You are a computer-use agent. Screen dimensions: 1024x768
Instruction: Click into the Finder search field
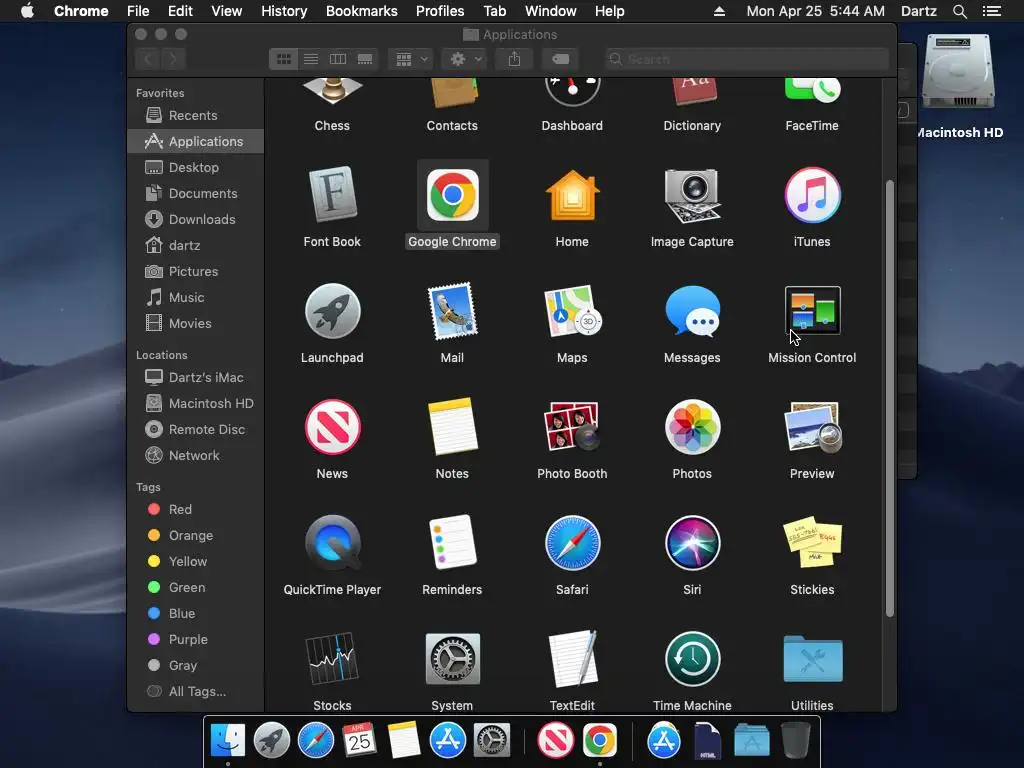(747, 59)
